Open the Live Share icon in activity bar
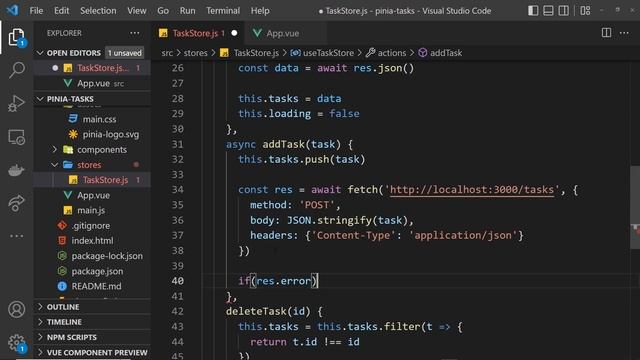 16,203
